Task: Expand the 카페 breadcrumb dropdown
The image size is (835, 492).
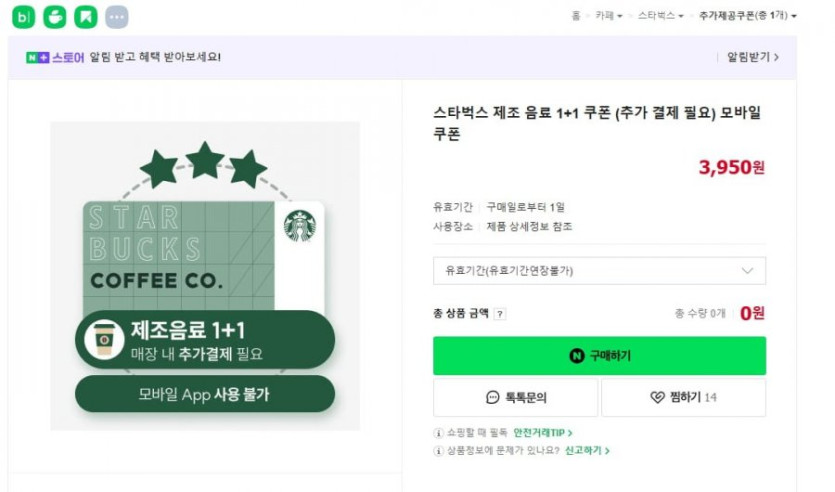Action: tap(609, 16)
